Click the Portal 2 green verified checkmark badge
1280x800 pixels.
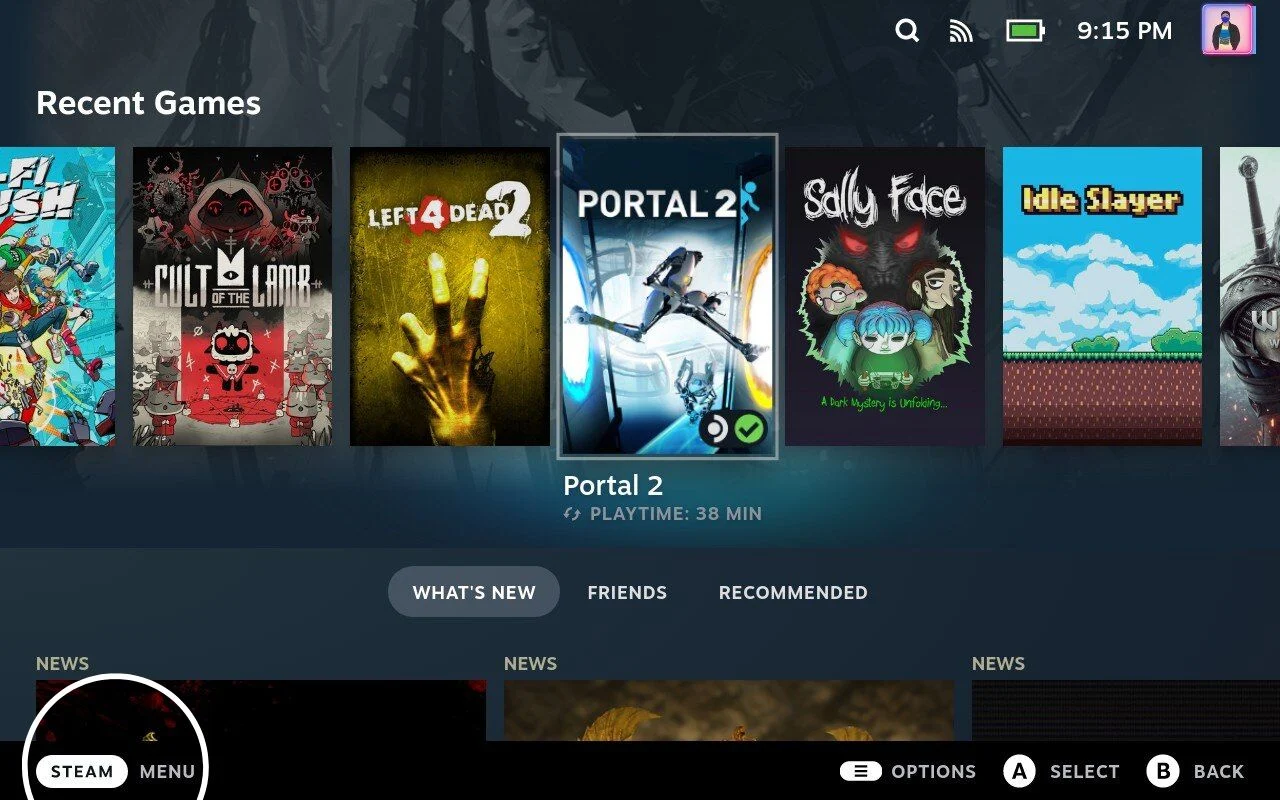coord(749,429)
